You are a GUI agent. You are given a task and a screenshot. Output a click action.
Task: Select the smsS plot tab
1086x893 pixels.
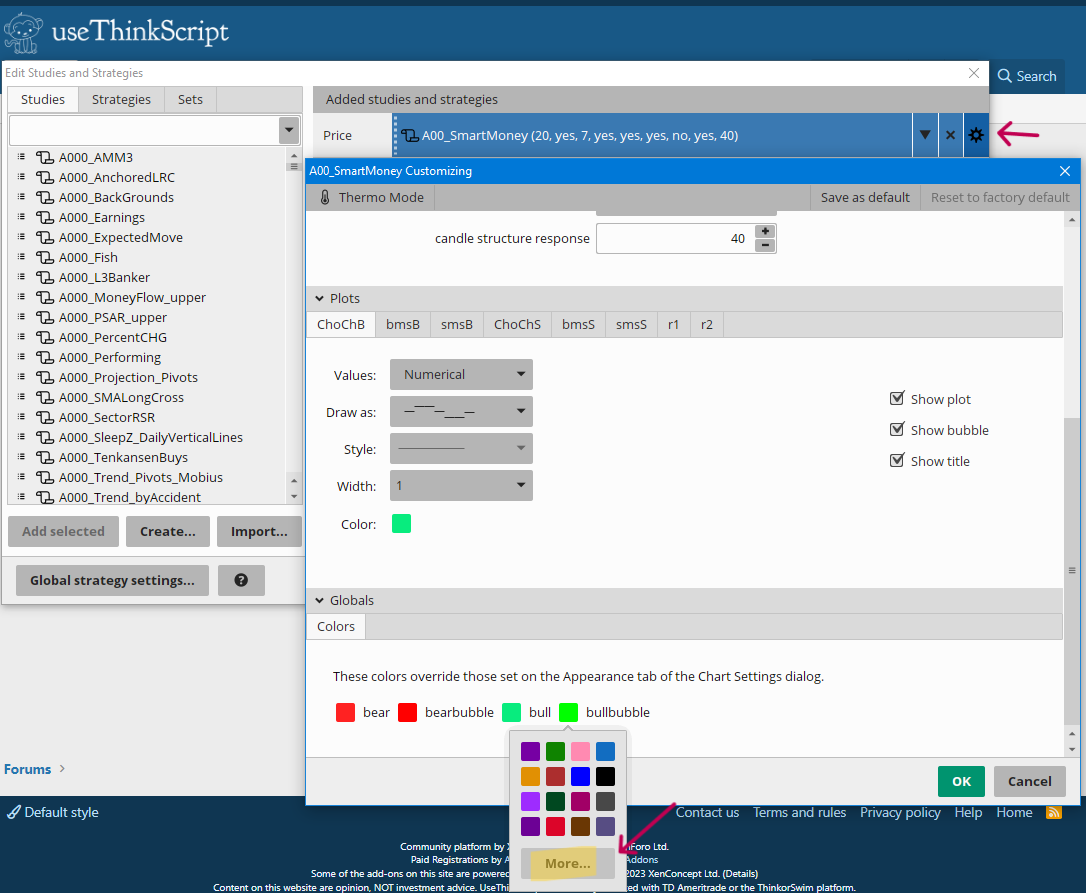631,324
